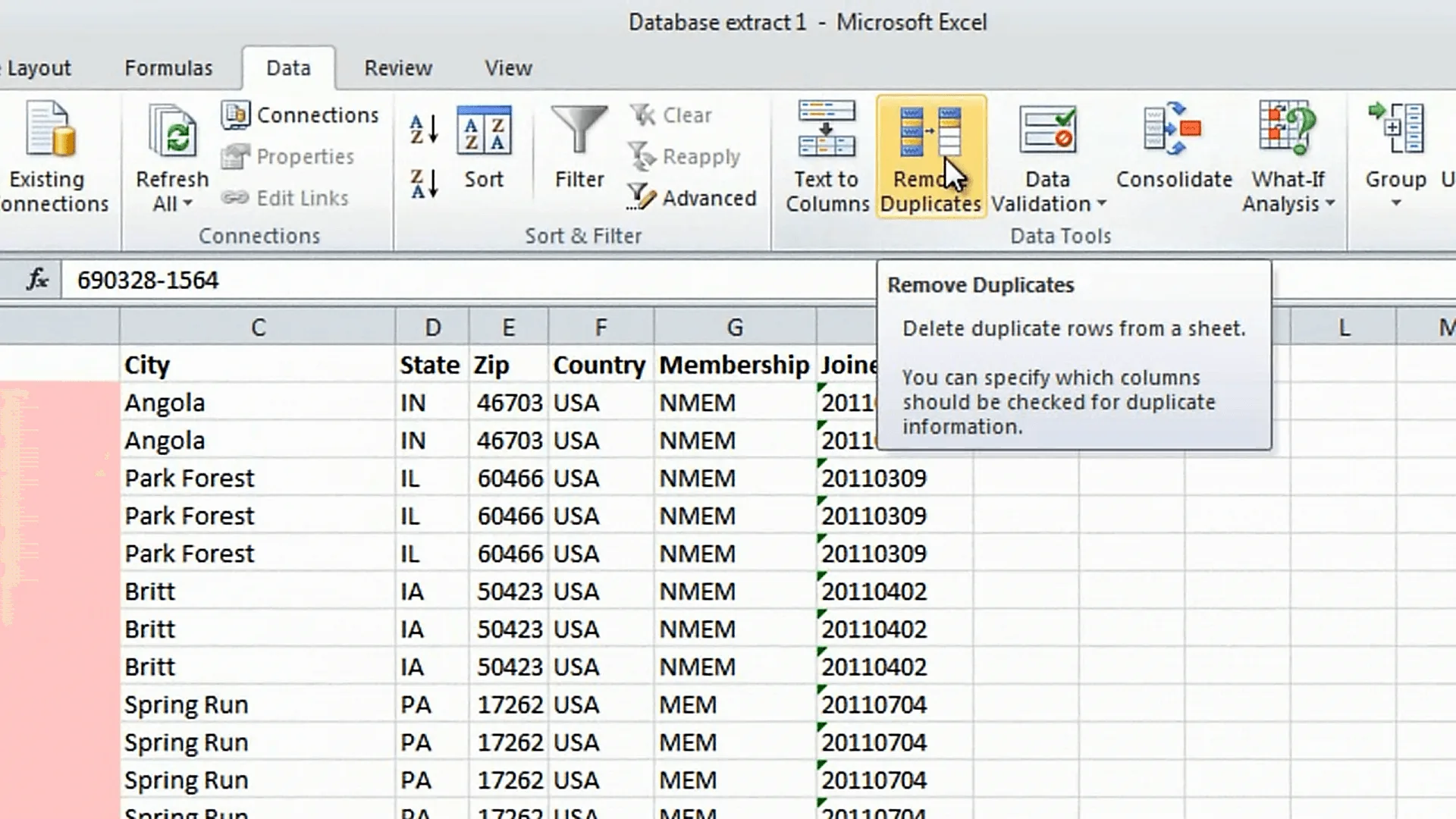Open the Consolidate tool

[1174, 148]
